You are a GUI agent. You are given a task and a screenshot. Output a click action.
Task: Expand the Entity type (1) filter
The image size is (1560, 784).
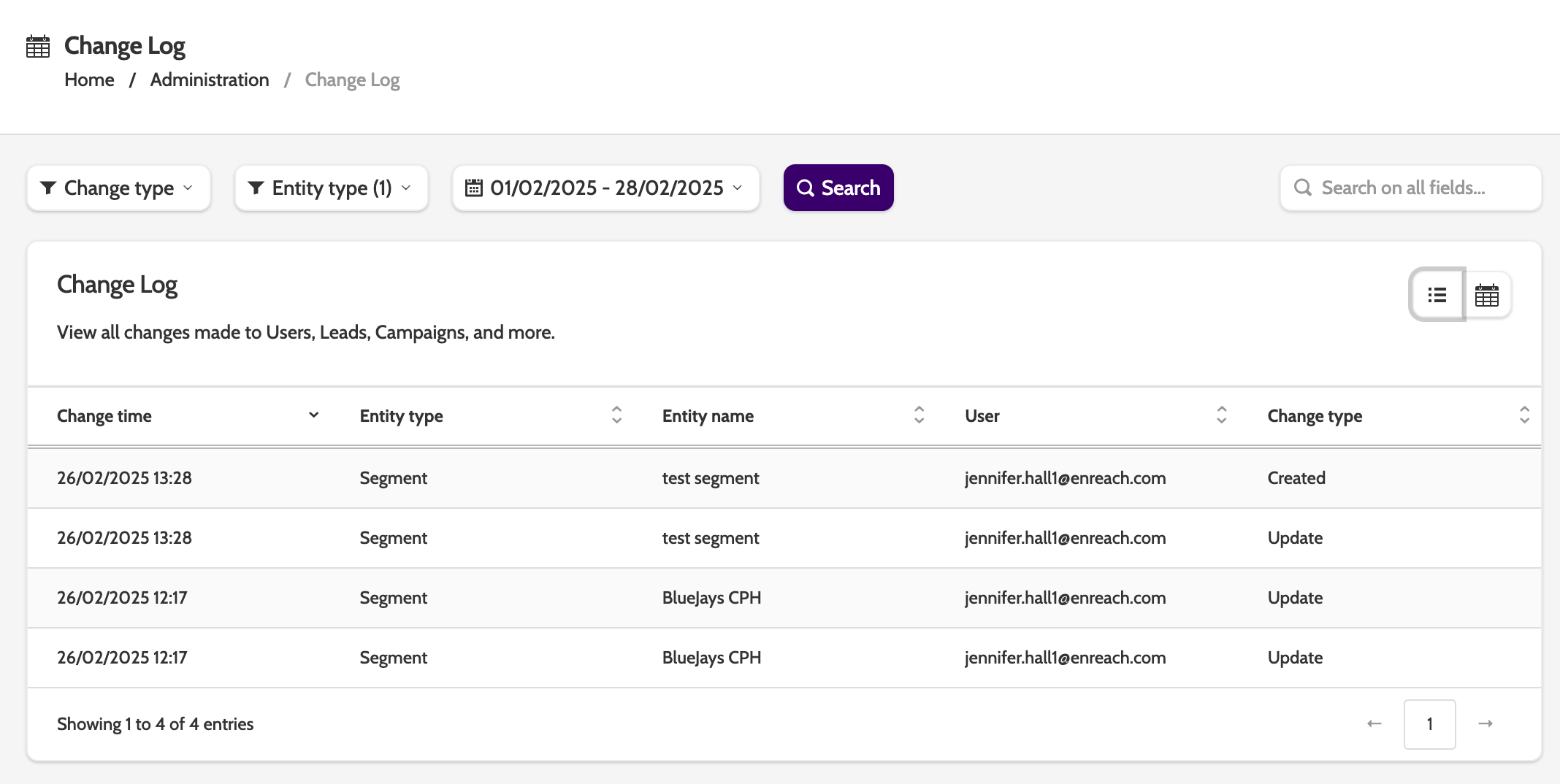(x=331, y=188)
